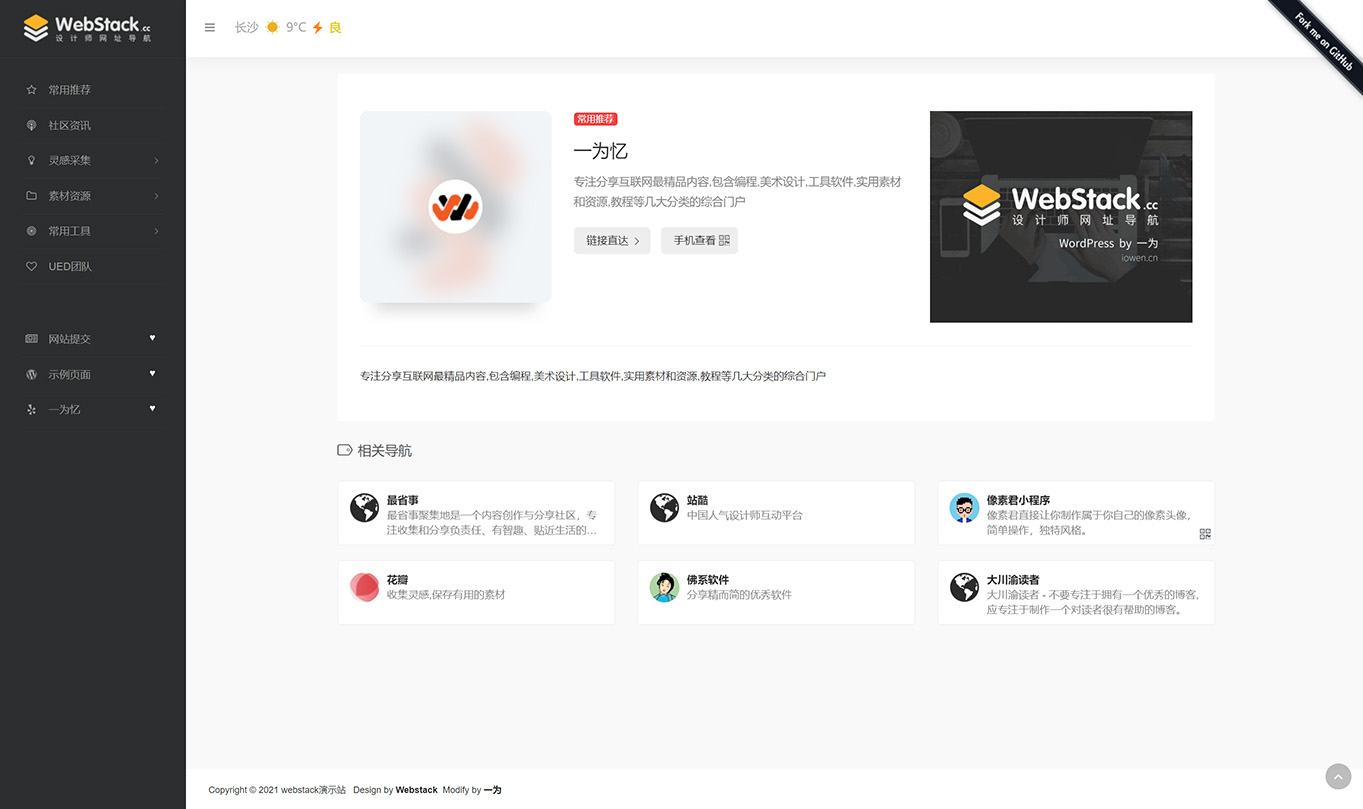Click the red 常用推荐 tag
Image resolution: width=1363 pixels, height=809 pixels.
(596, 119)
